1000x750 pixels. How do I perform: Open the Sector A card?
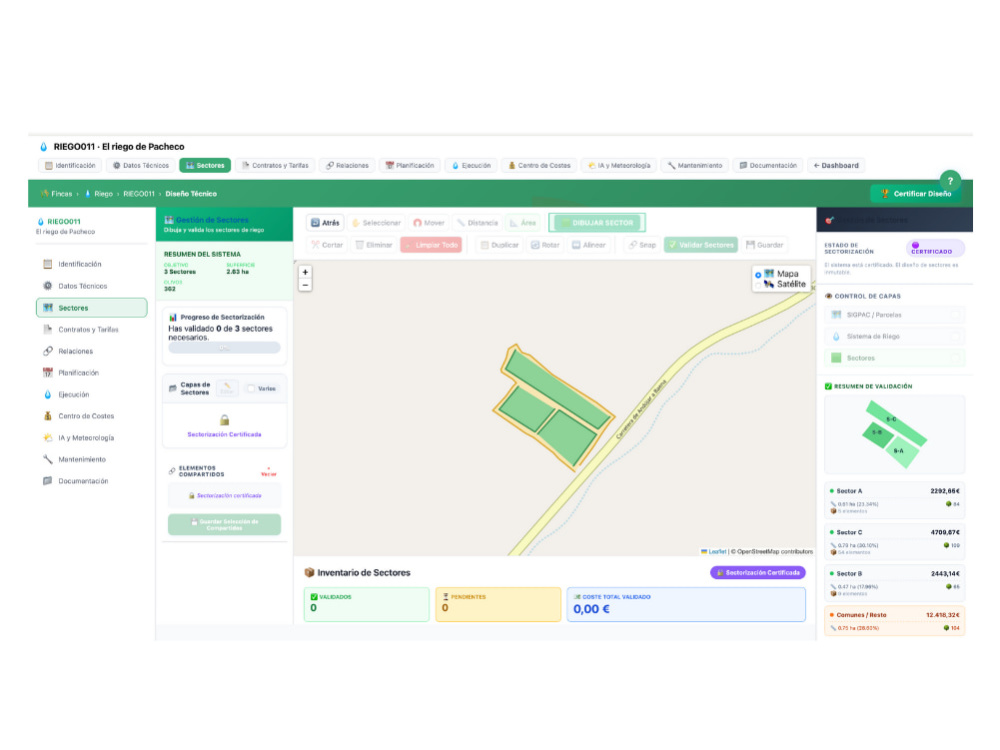(894, 500)
